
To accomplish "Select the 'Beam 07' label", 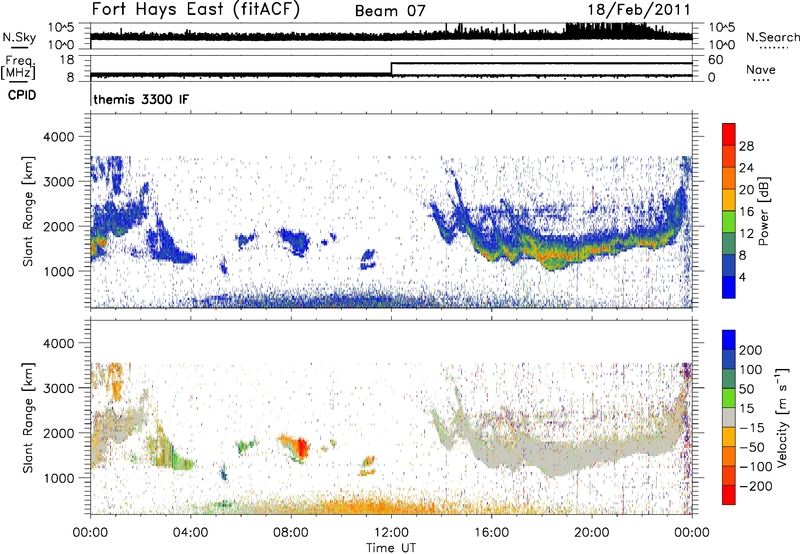I will click(x=390, y=11).
